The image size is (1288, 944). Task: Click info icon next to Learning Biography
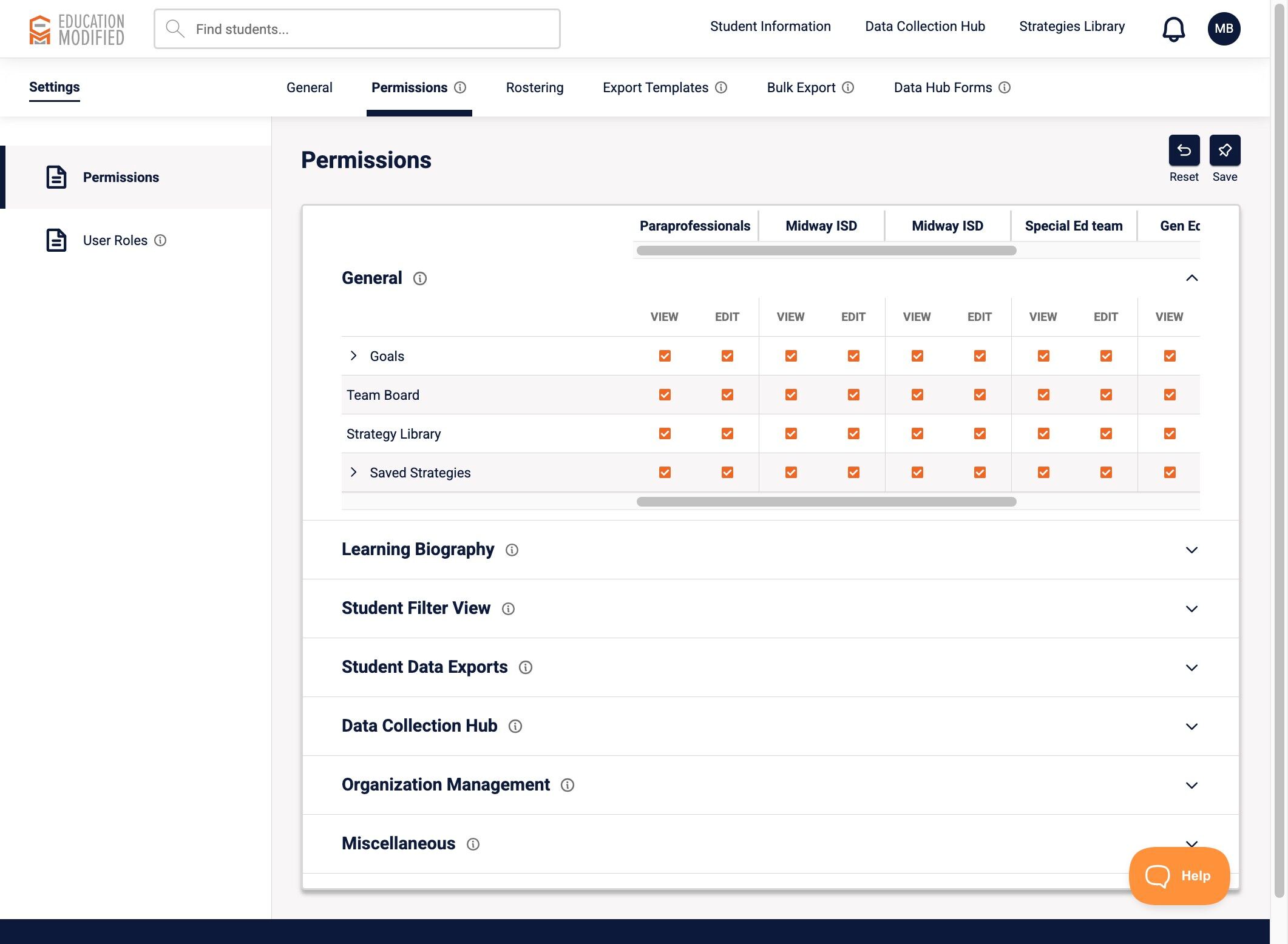point(512,550)
